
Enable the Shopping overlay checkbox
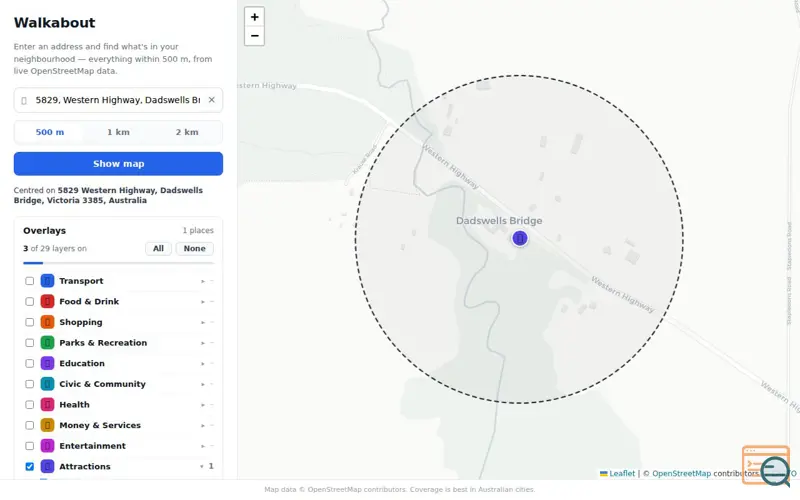(30, 322)
